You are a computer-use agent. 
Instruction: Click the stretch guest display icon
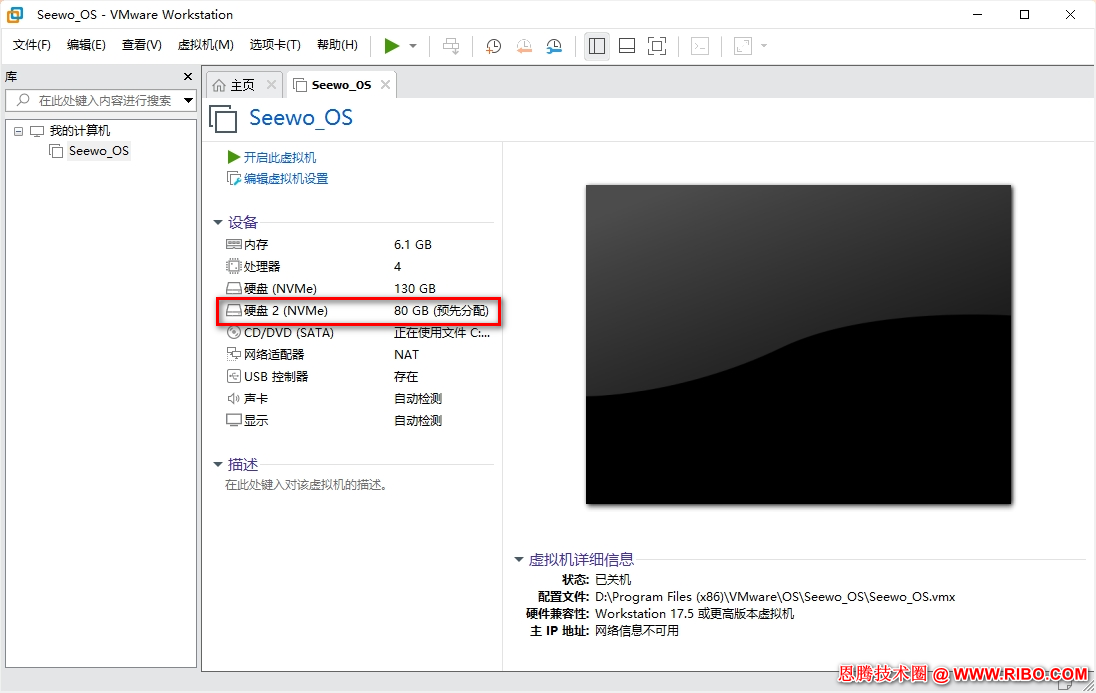[x=742, y=46]
